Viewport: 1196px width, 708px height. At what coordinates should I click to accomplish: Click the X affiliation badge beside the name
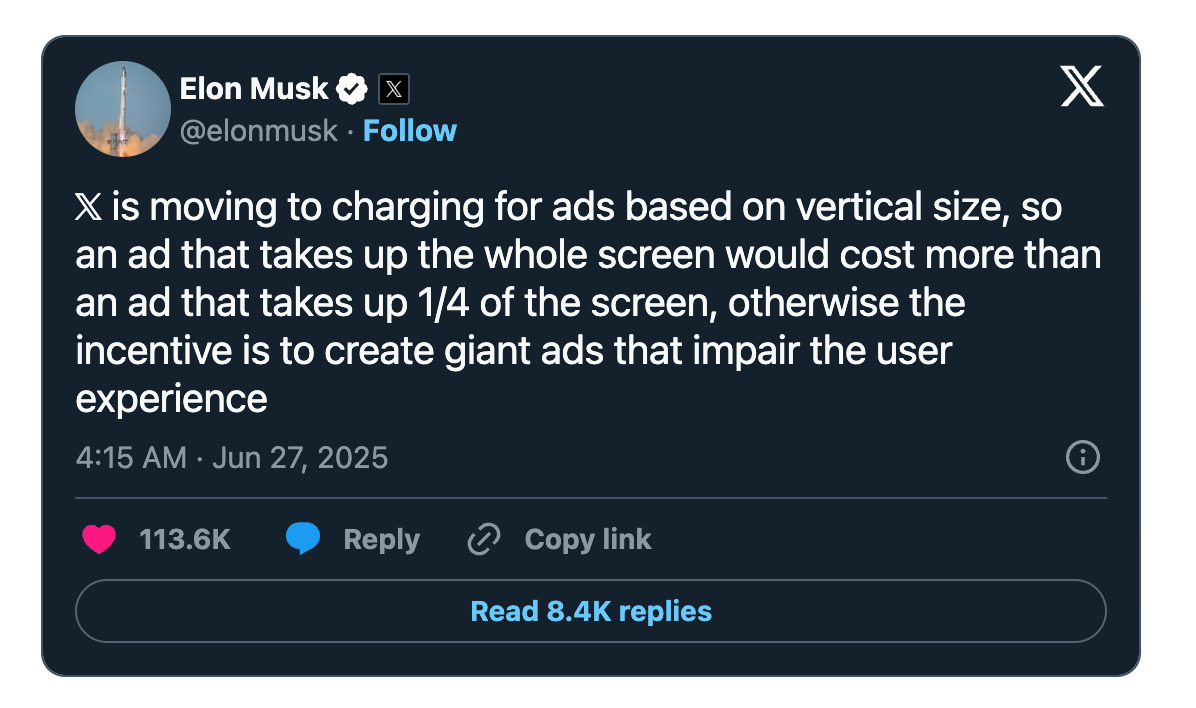pos(394,89)
